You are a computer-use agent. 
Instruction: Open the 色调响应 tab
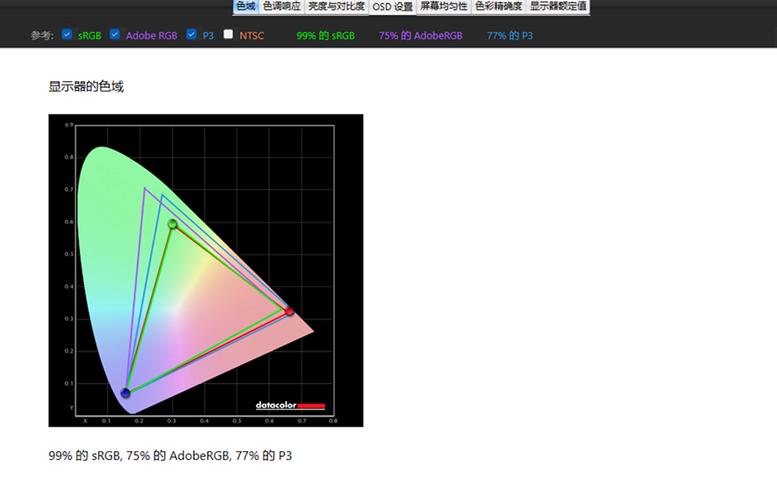click(x=281, y=6)
